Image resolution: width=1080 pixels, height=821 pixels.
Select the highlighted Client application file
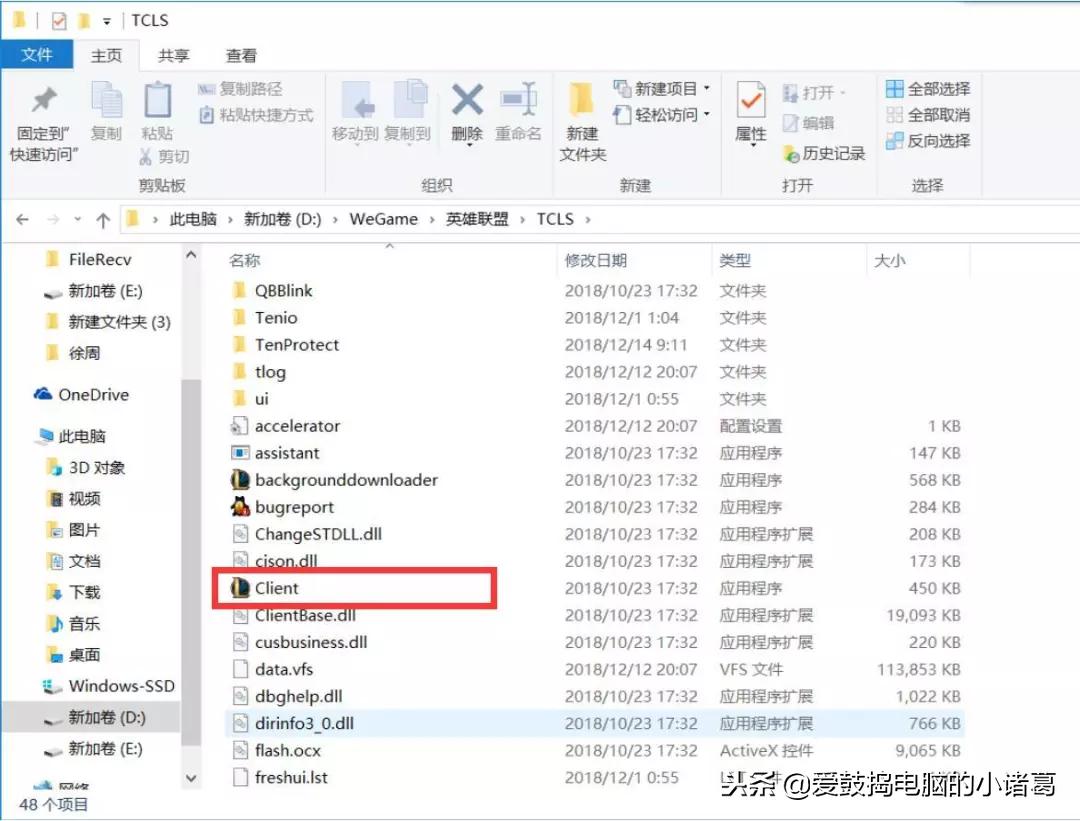click(x=277, y=588)
